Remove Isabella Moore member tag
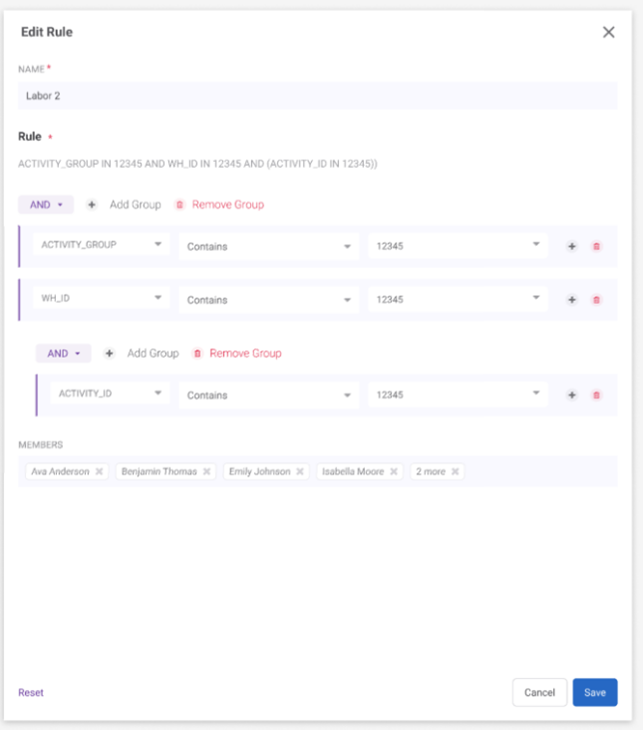The height and width of the screenshot is (730, 643). point(394,471)
